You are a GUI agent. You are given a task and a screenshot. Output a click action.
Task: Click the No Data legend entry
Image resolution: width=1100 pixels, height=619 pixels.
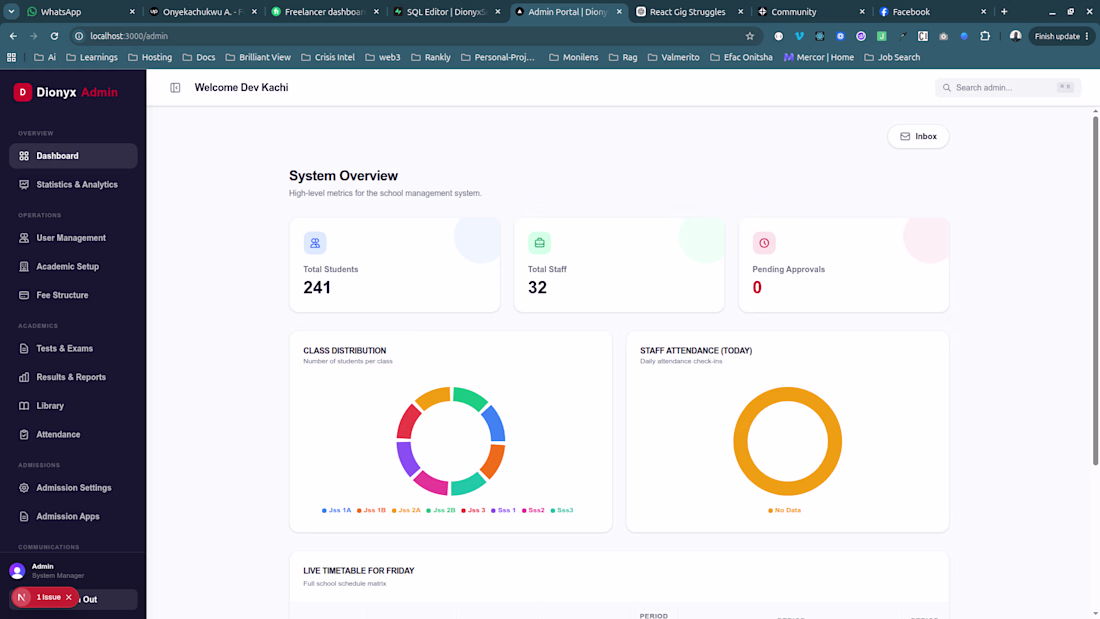784,510
